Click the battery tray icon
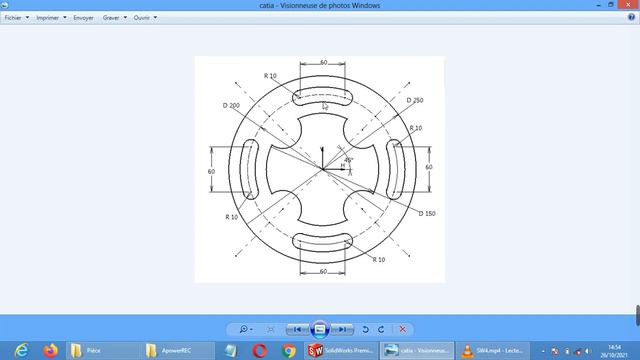This screenshot has height=360, width=640. click(567, 351)
